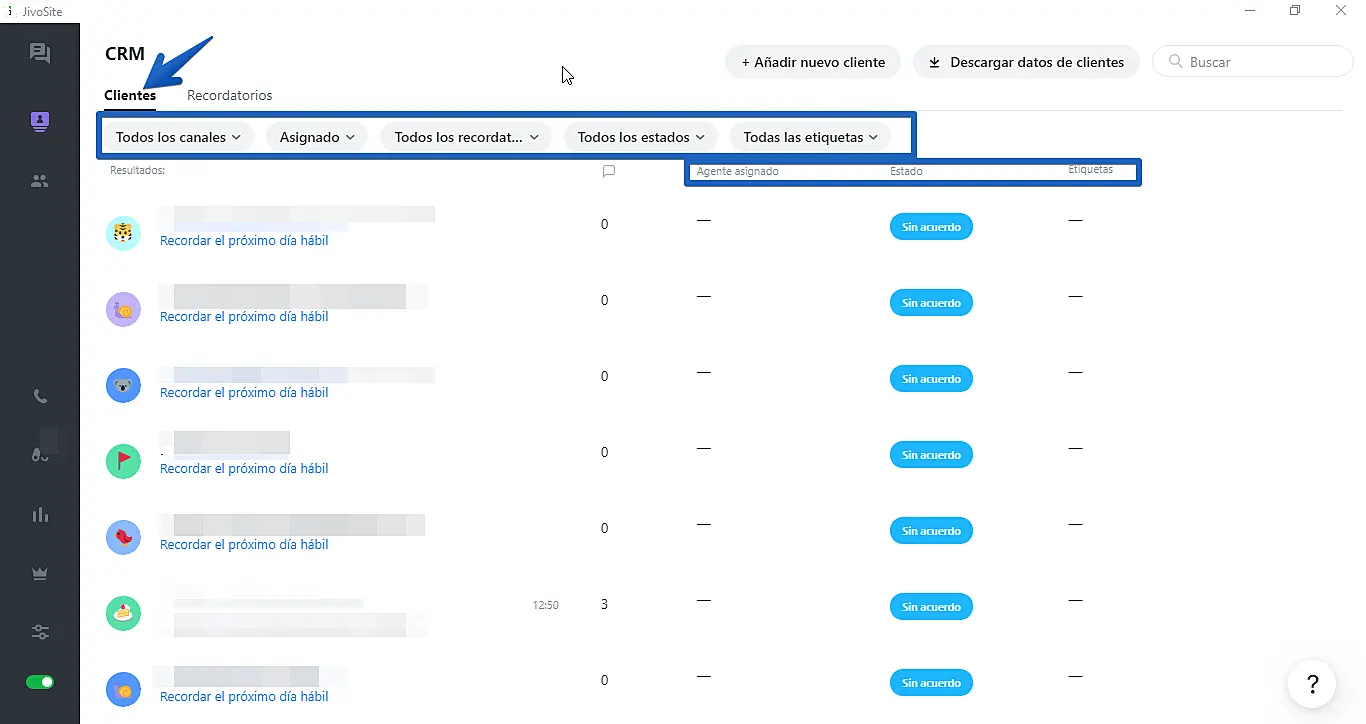Open the chats icon in the sidebar
The image size is (1366, 724).
point(40,54)
